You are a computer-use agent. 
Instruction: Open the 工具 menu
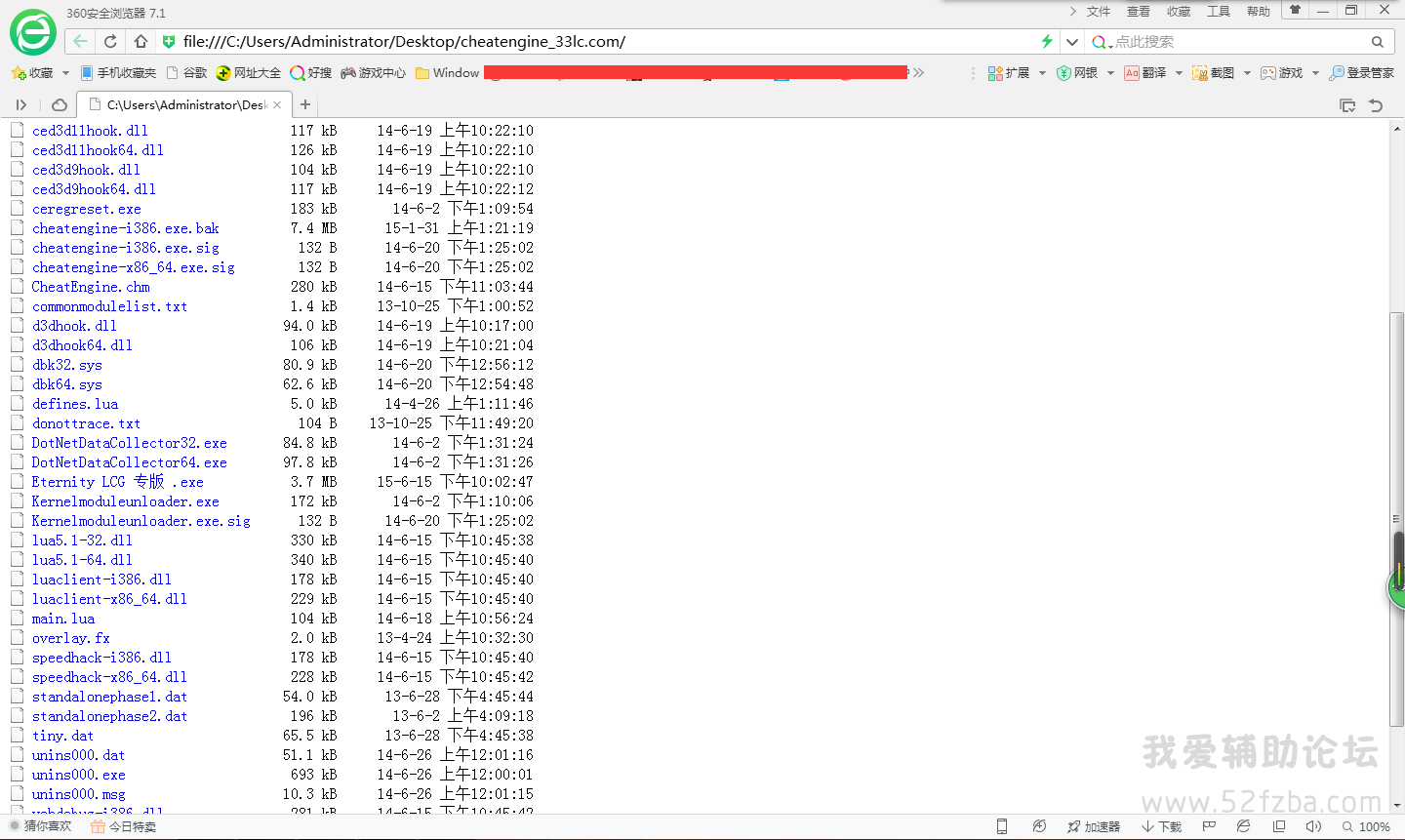click(1219, 12)
